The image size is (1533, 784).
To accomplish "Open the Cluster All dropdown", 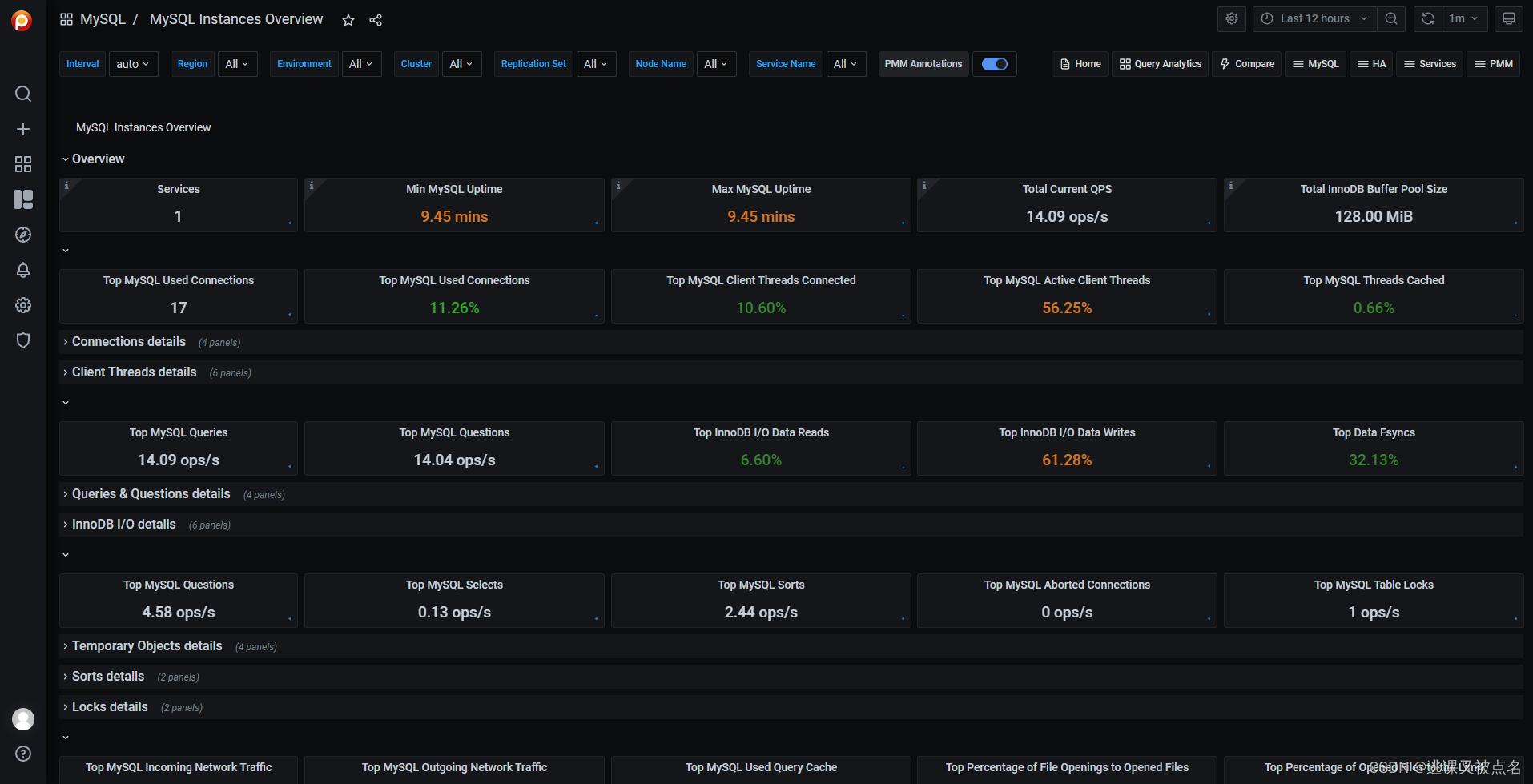I will [461, 64].
